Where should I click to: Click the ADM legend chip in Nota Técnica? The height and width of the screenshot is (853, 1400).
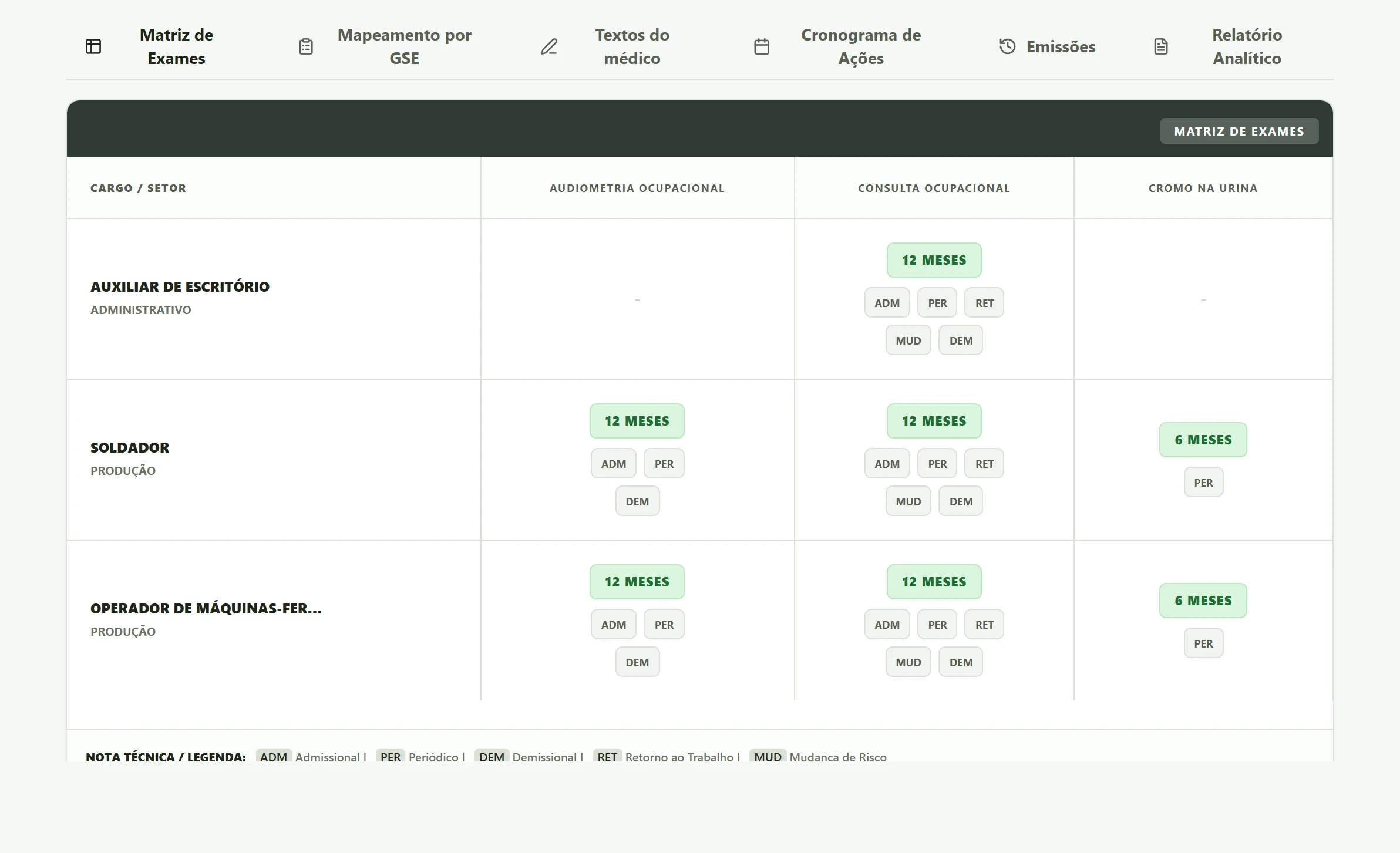(x=274, y=756)
